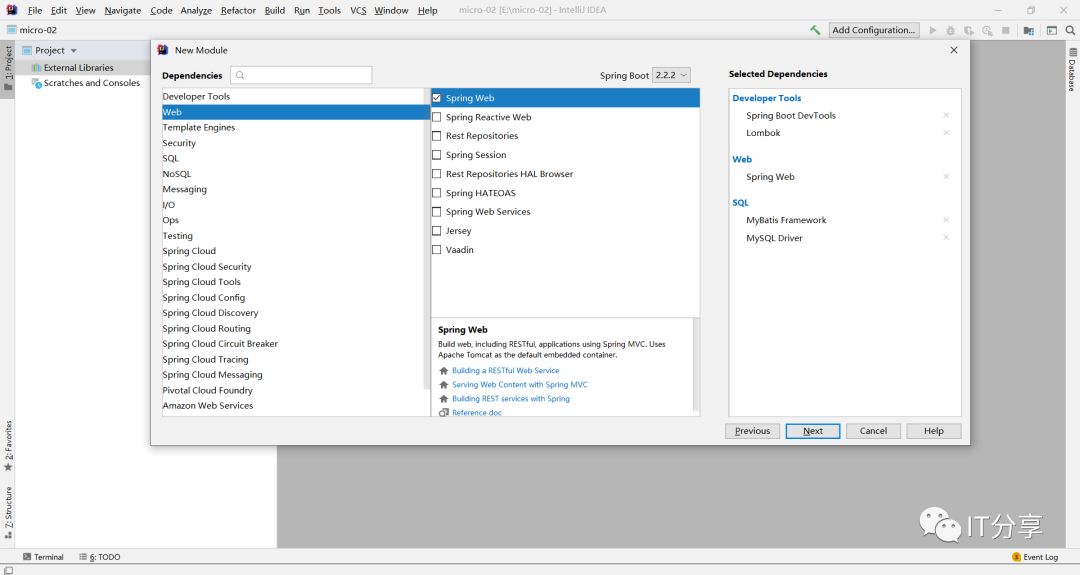Open the Tools menu
The height and width of the screenshot is (575, 1080).
coord(329,10)
